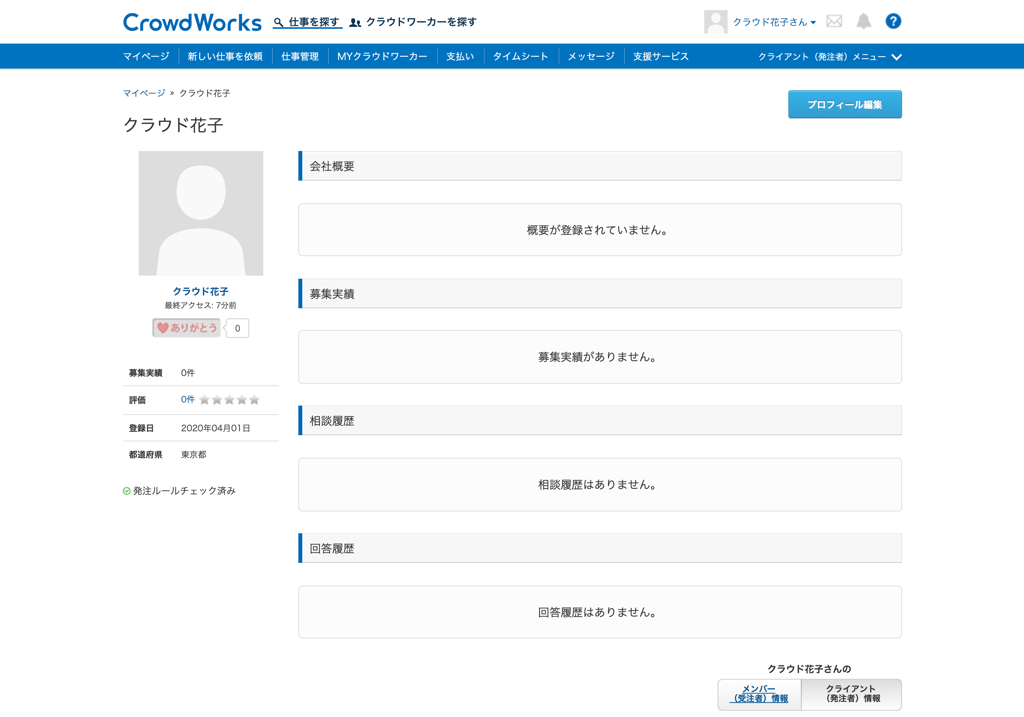
Task: Expand the クラウド花子さん account dropdown
Action: click(x=774, y=22)
